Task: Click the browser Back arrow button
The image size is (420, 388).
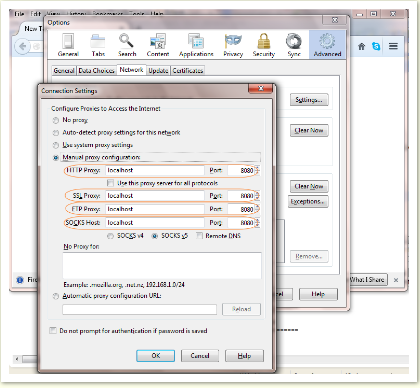Action: pyautogui.click(x=22, y=46)
